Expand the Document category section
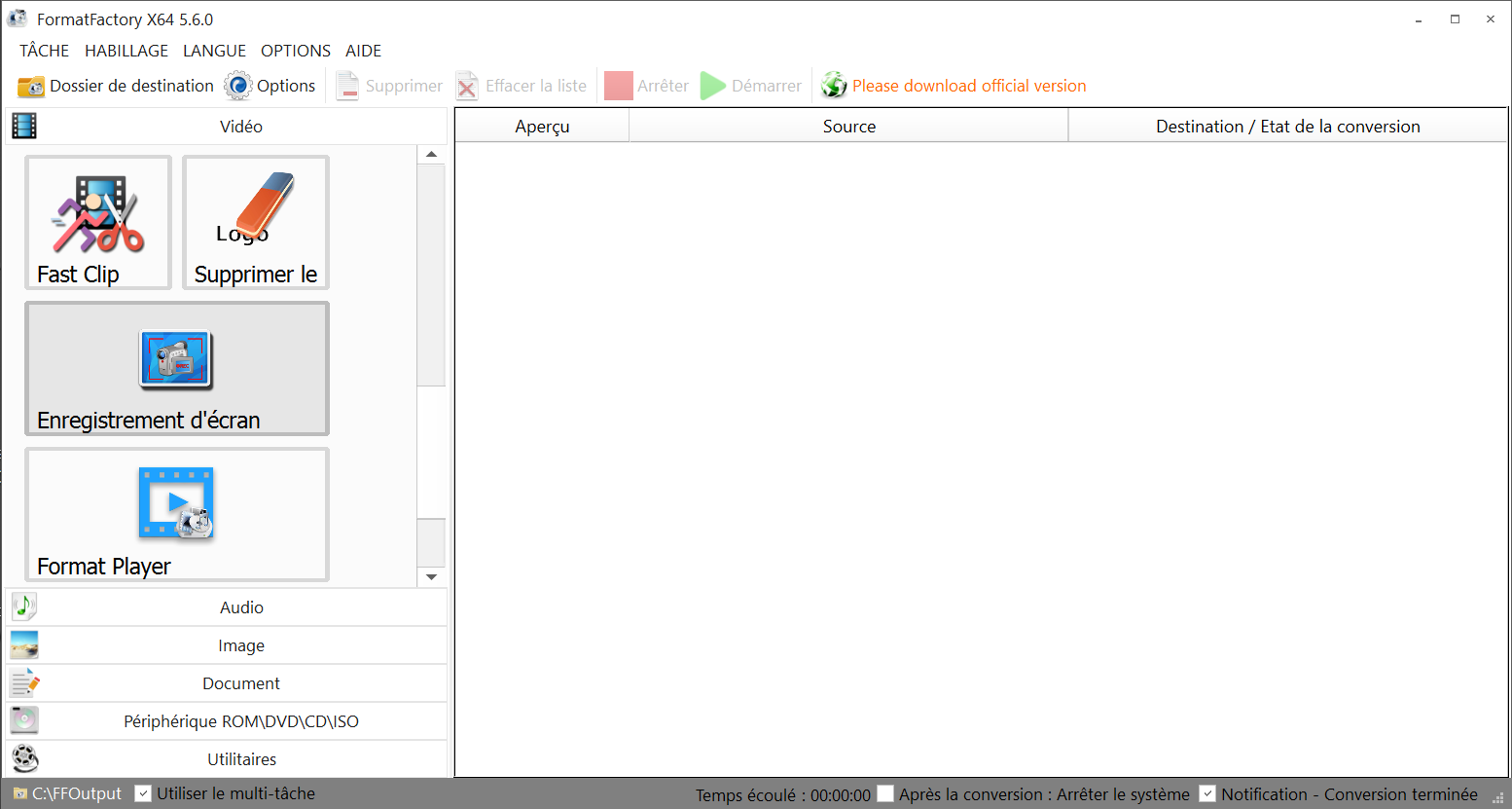This screenshot has width=1512, height=809. coord(227,683)
